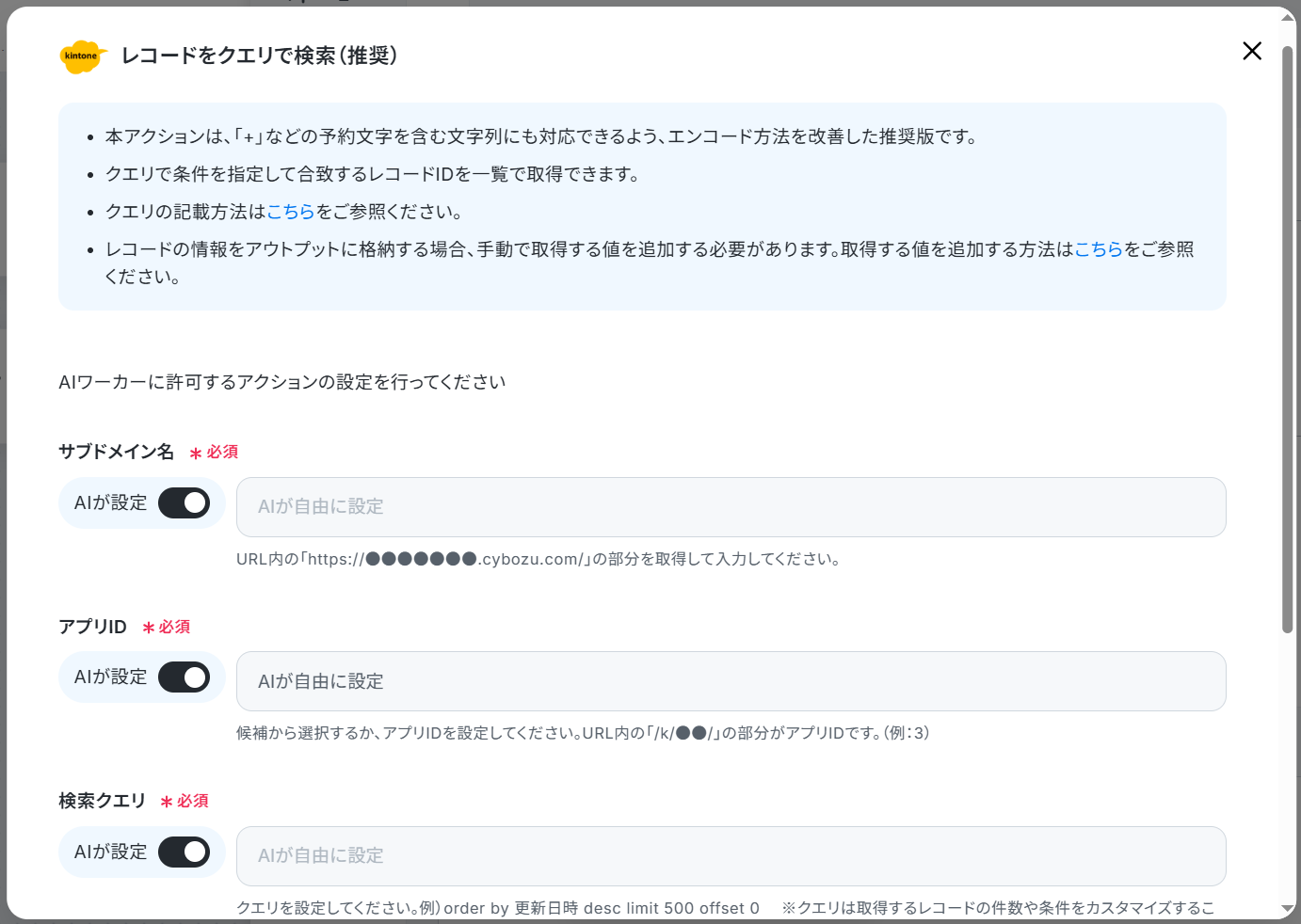Click the first bullet about 予約文字 encoding
Screen dimensions: 1301x924
[x=543, y=136]
